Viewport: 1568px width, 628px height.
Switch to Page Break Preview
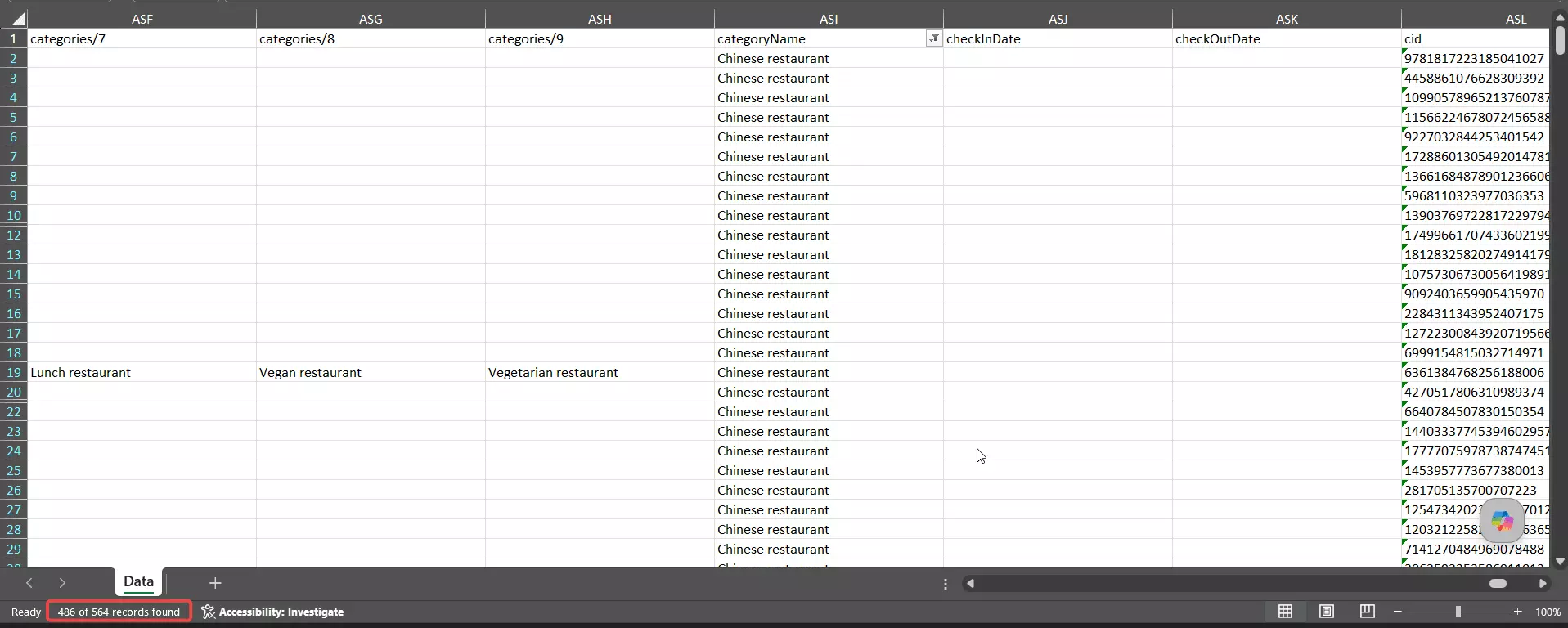1367,612
